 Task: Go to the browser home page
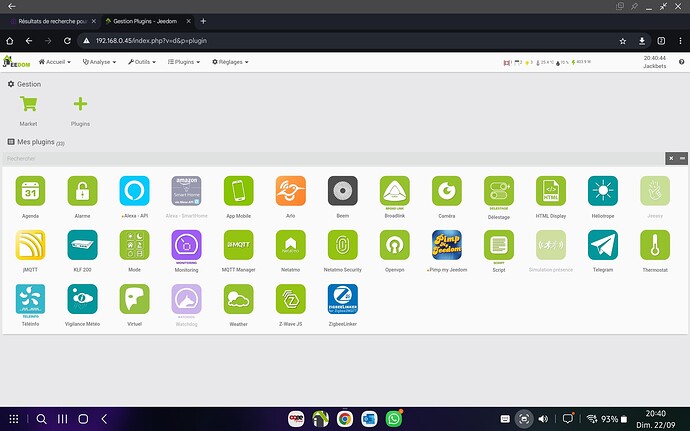10,41
